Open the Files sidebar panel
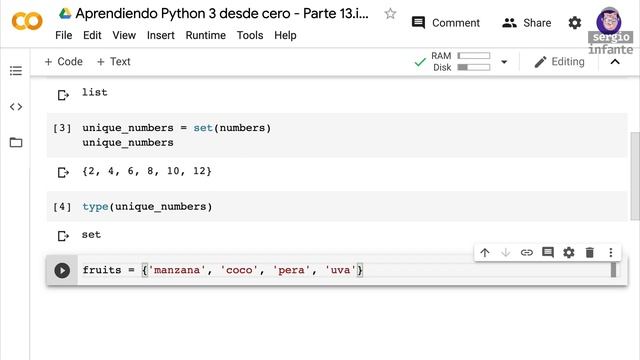Image resolution: width=640 pixels, height=360 pixels. click(x=16, y=142)
